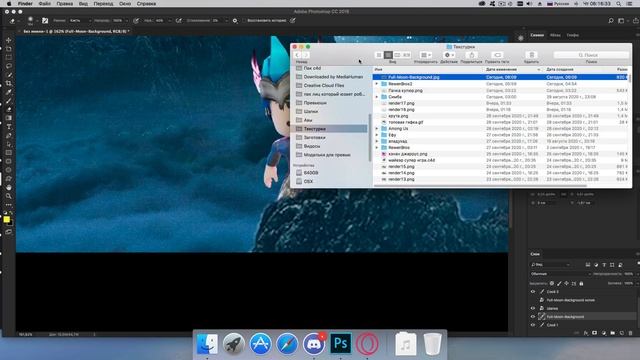This screenshot has width=640, height=360.
Task: Hide the Слой 1 layer
Action: point(533,325)
